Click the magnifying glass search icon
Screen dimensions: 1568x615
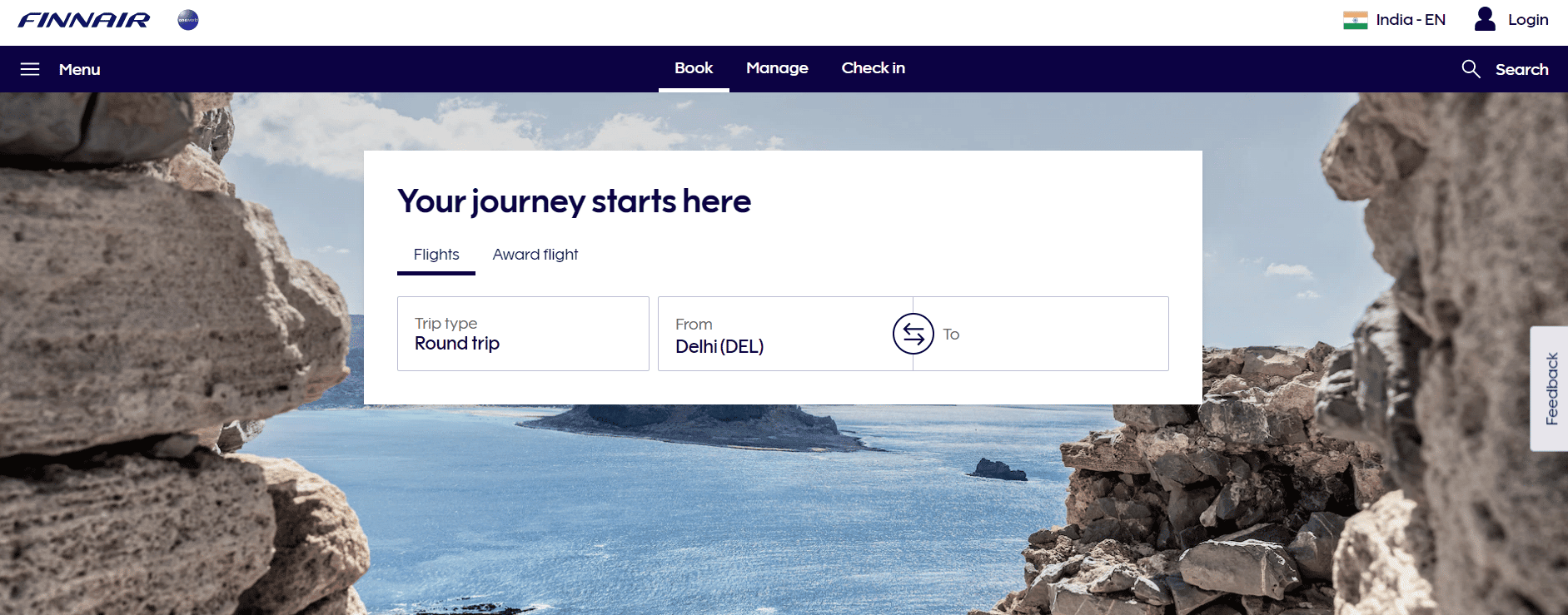click(1471, 69)
